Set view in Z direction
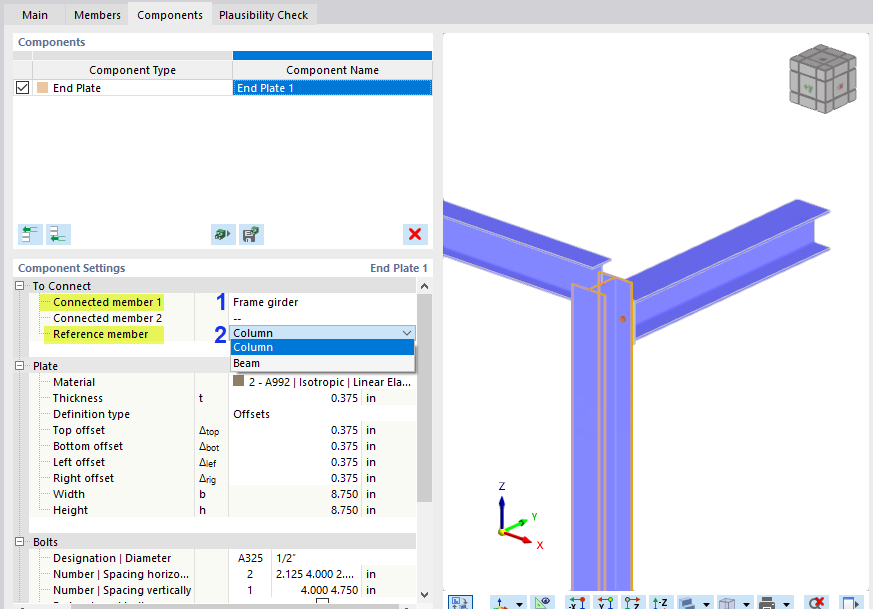This screenshot has height=609, width=873. [632, 603]
